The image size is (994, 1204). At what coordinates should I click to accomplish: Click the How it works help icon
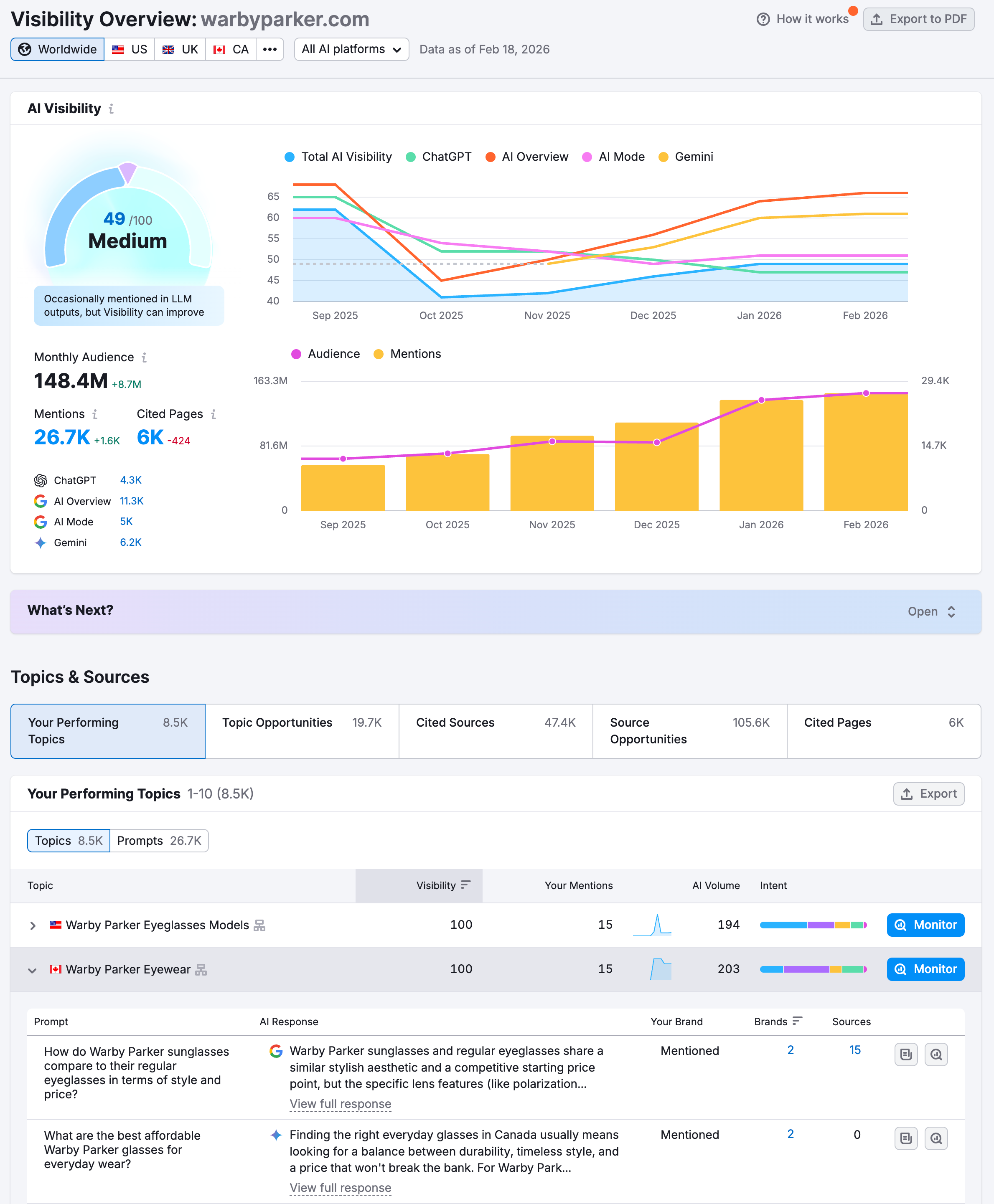point(763,19)
